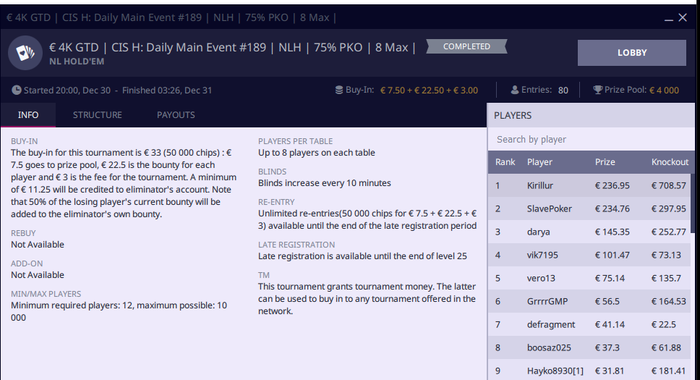Click the trophy icon beside Prize Pool
The height and width of the screenshot is (380, 700).
pyautogui.click(x=598, y=90)
